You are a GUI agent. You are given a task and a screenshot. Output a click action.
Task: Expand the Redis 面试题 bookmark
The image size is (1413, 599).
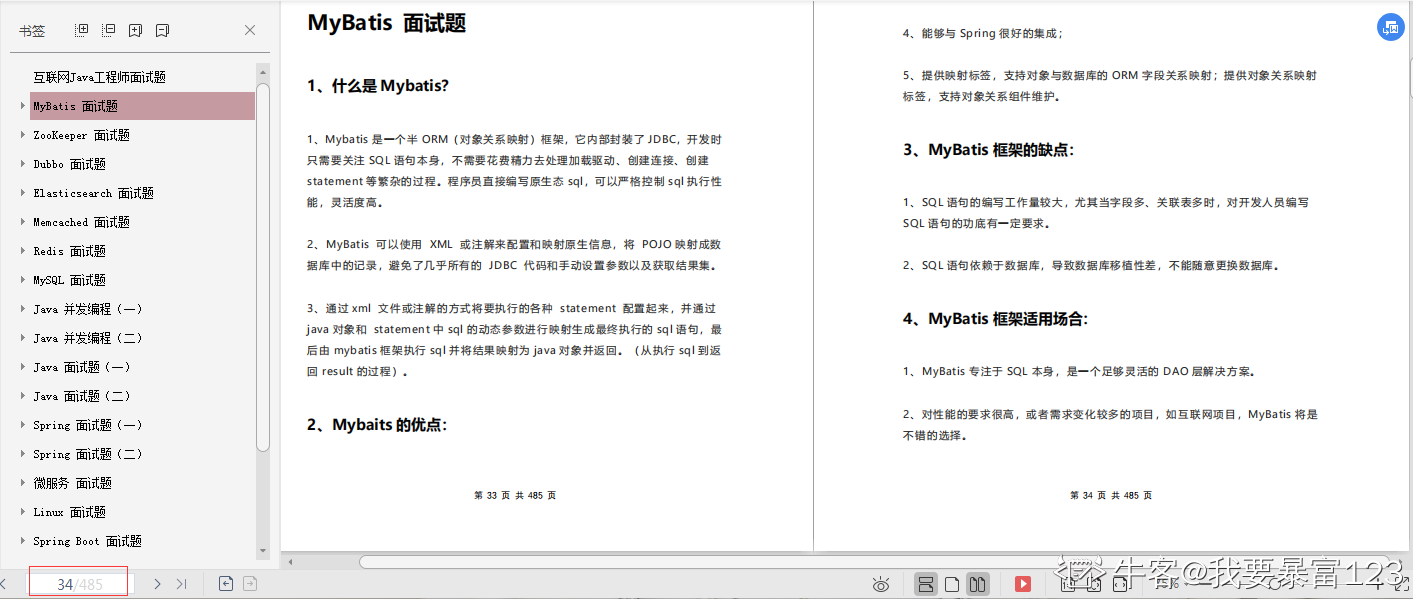(x=23, y=251)
